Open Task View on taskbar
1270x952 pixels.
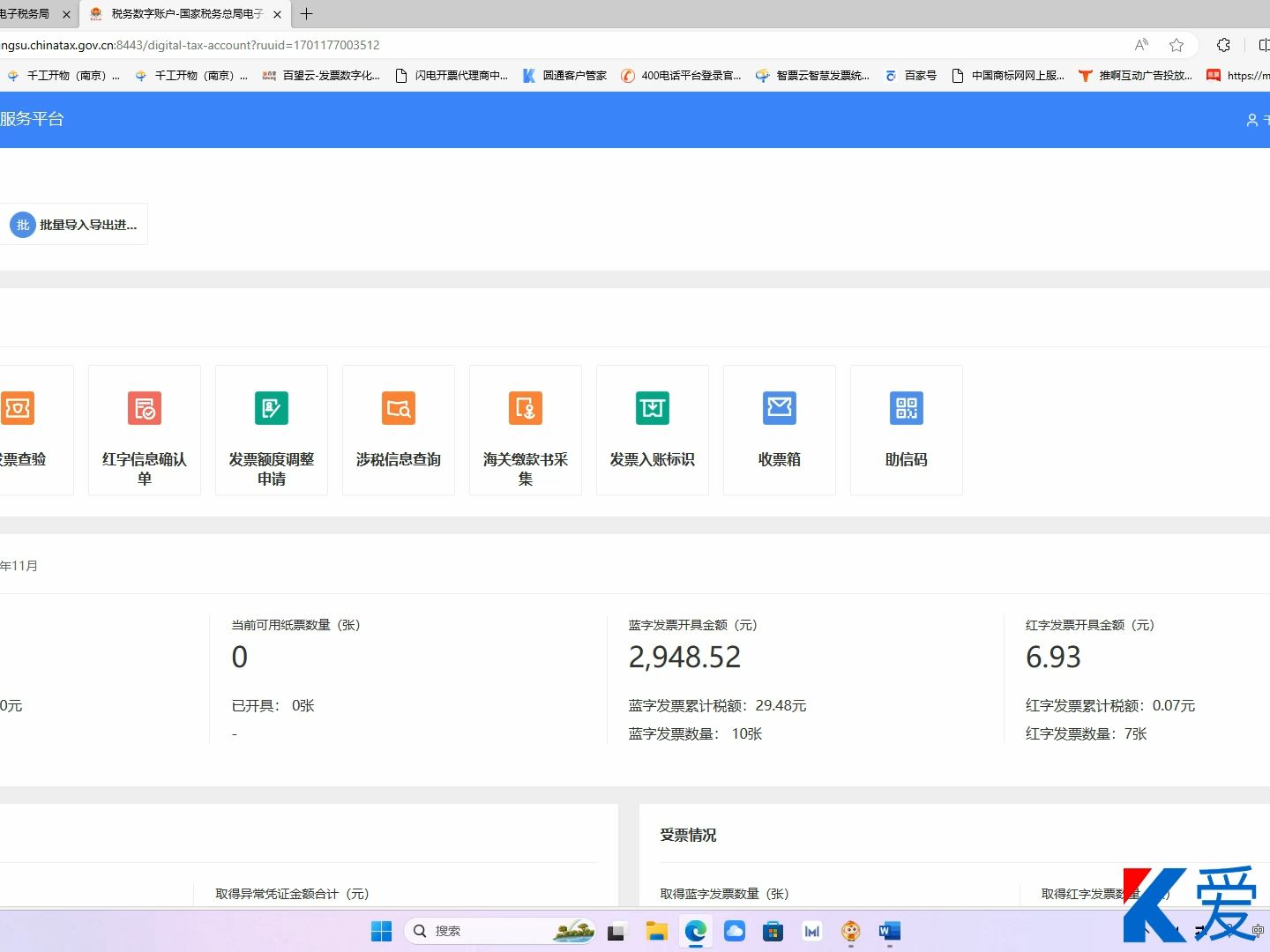[616, 931]
